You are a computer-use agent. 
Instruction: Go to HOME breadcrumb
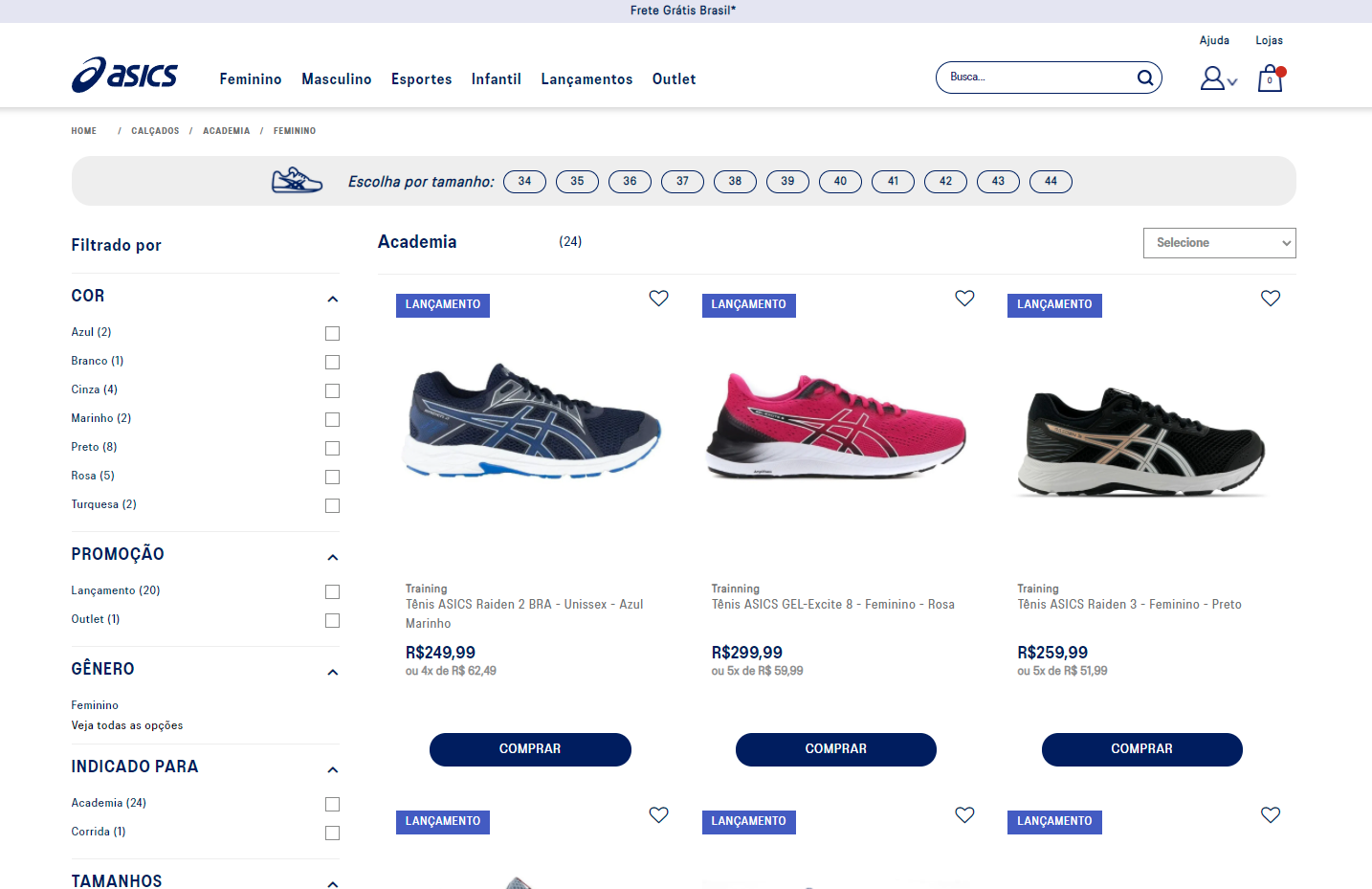(84, 131)
